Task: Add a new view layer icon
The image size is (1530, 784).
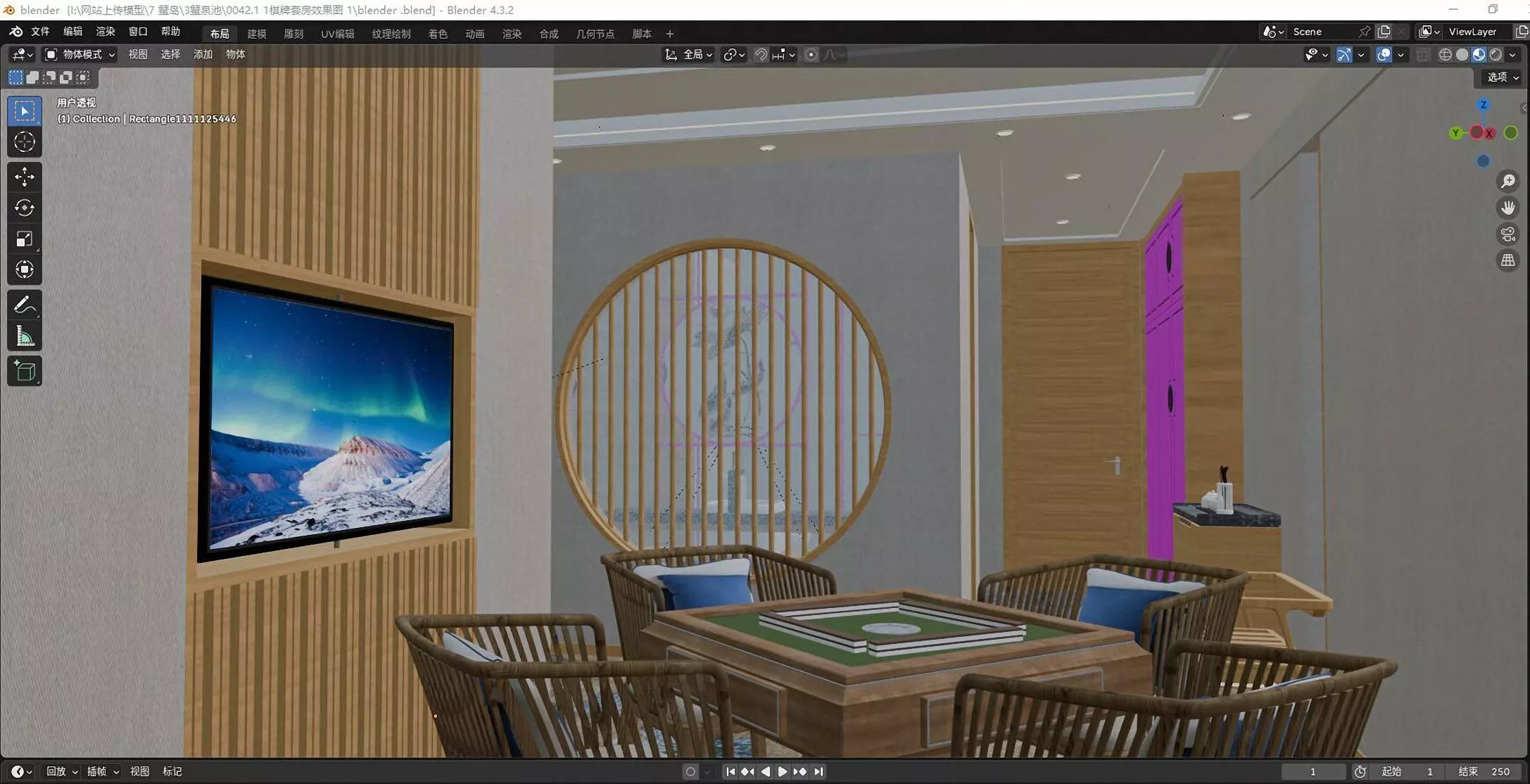Action: click(1522, 32)
